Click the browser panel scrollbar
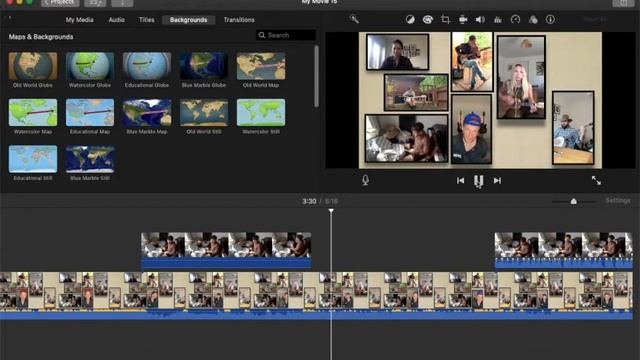Screen dimensions: 640x360 point(316,77)
